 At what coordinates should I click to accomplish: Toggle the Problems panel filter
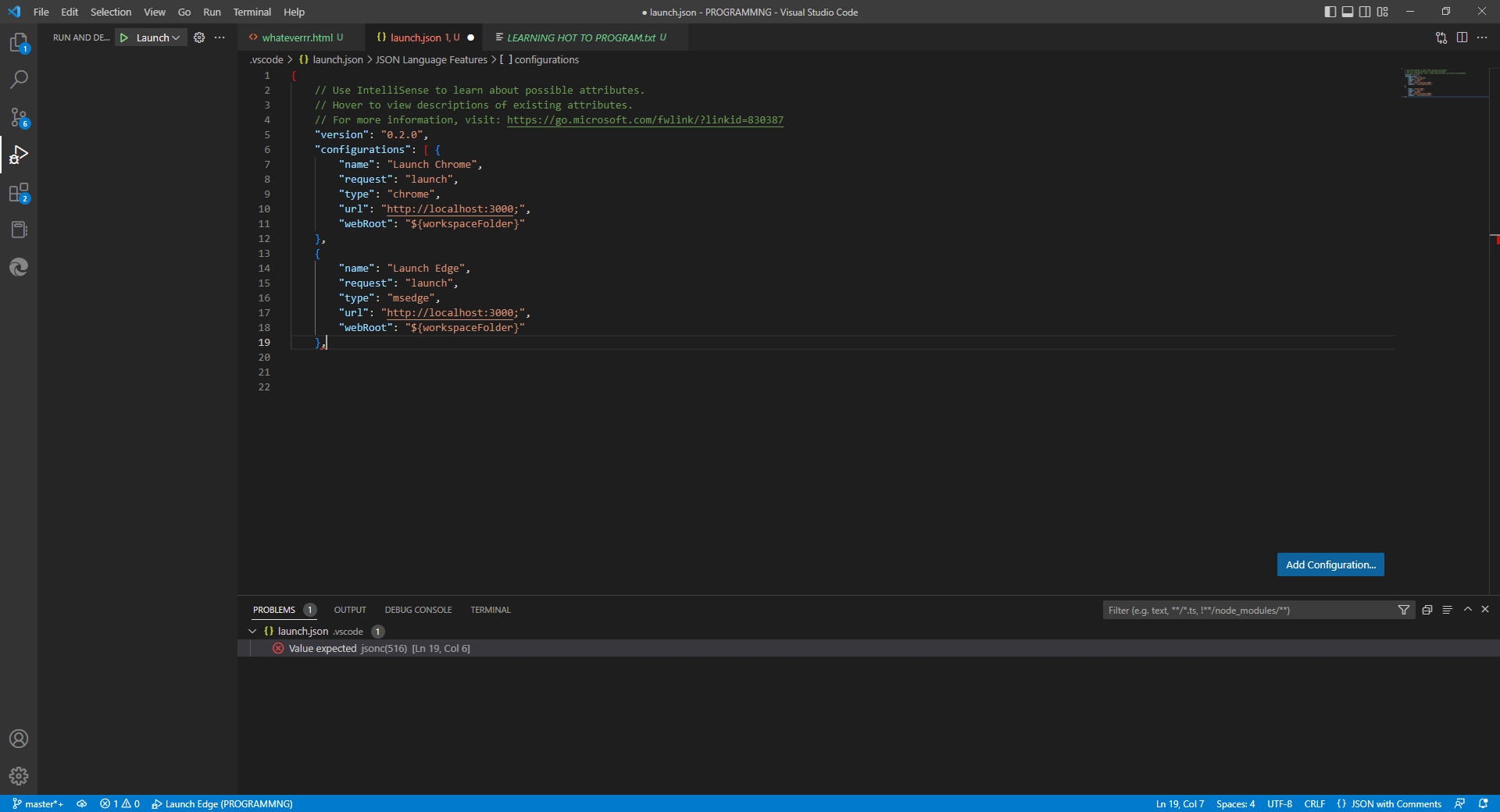point(1404,610)
